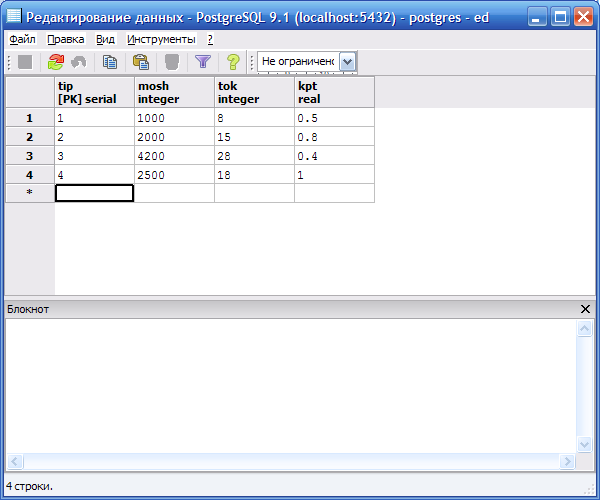Select the new row asterisk header

pyautogui.click(x=30, y=193)
